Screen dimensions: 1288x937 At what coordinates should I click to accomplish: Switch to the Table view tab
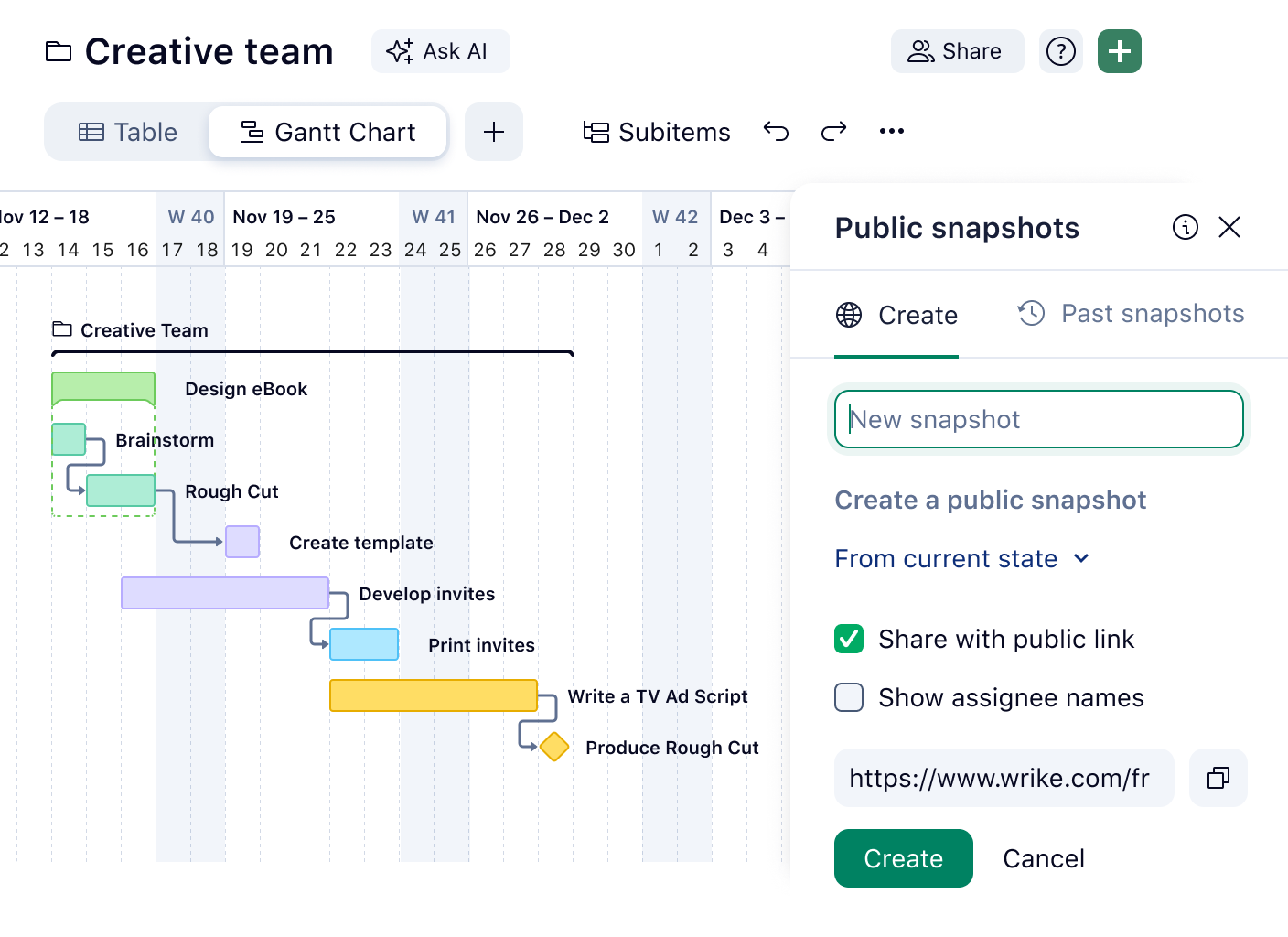(x=128, y=132)
